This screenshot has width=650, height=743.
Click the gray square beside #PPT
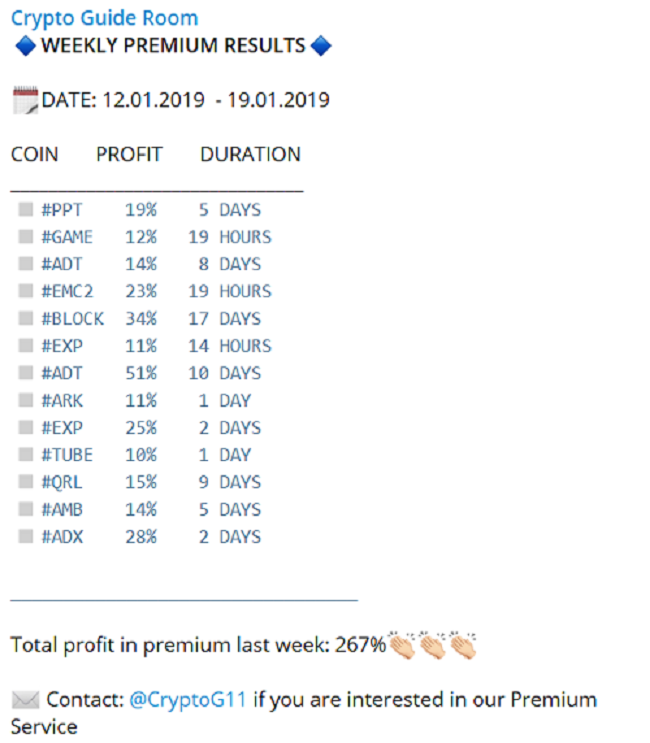(x=25, y=210)
